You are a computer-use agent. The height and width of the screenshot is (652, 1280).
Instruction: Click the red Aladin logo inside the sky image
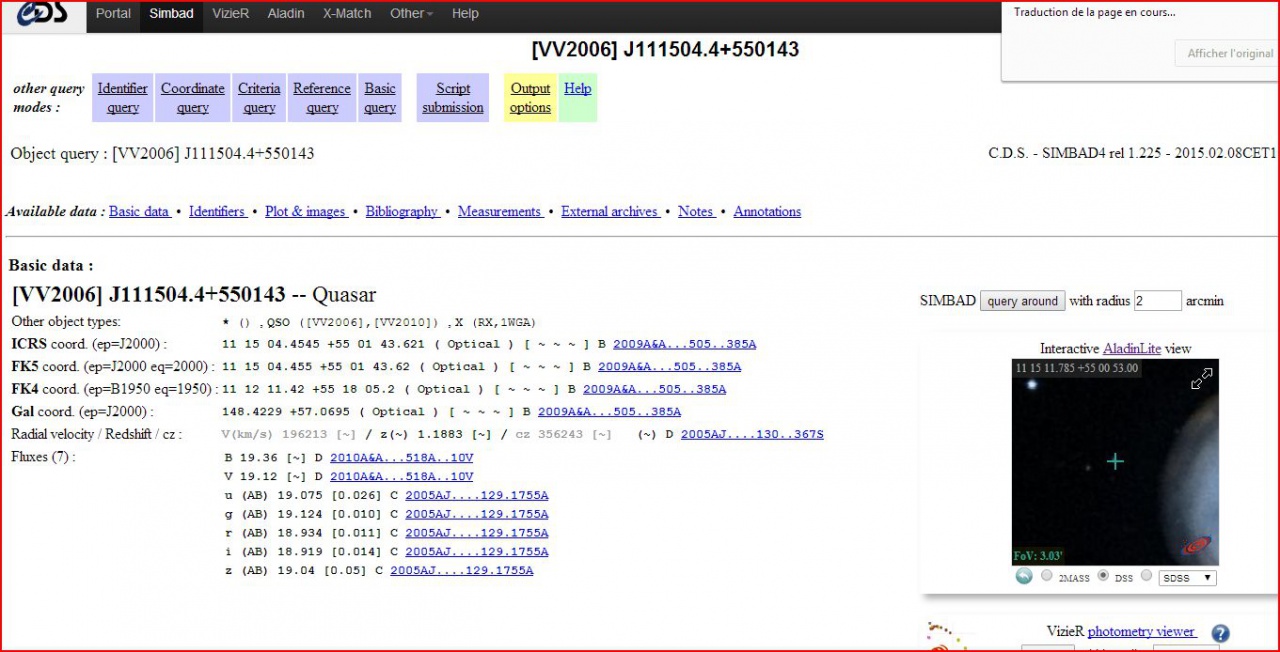coord(1196,544)
